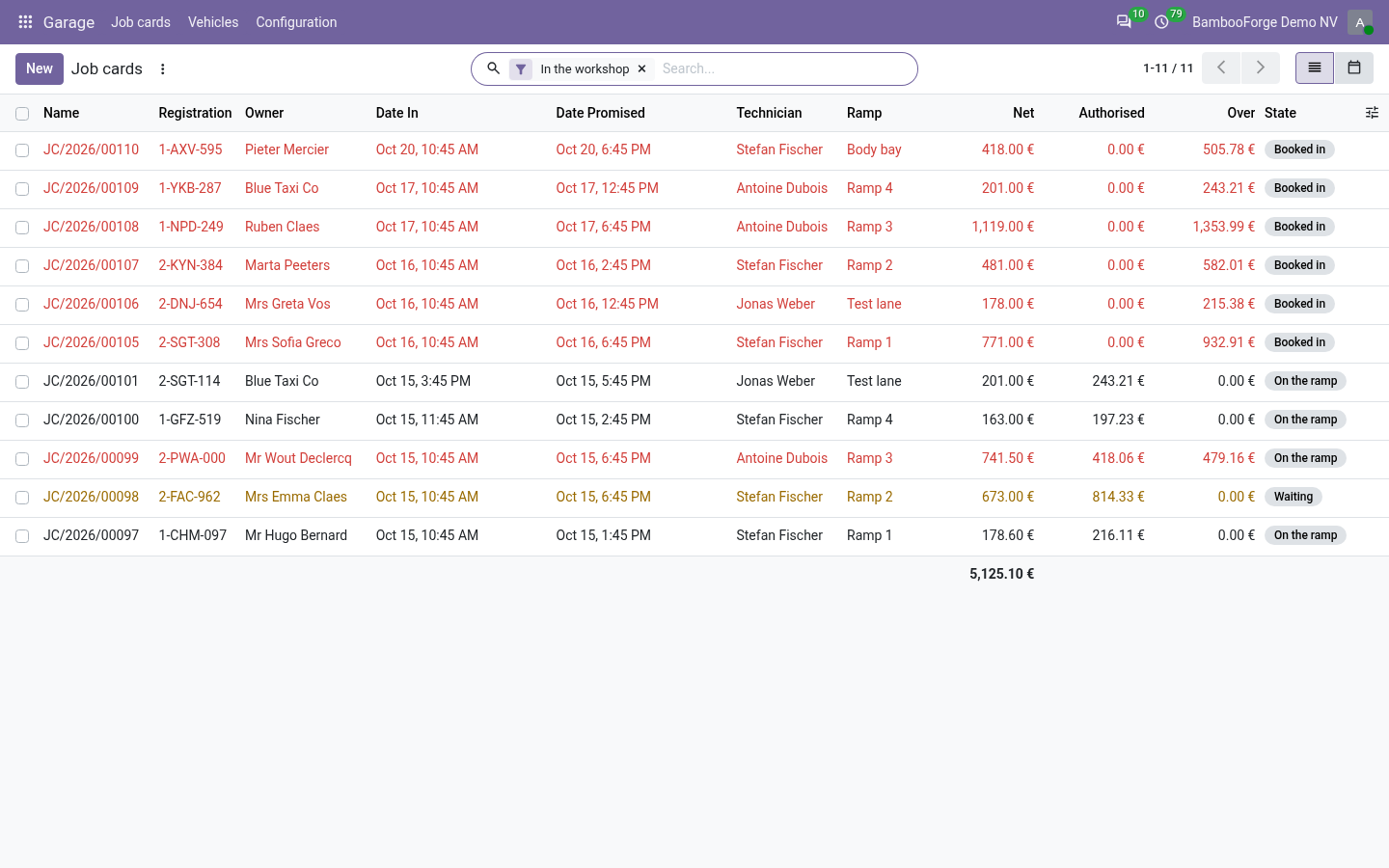Select checkbox for JC/2026/00101

22,382
